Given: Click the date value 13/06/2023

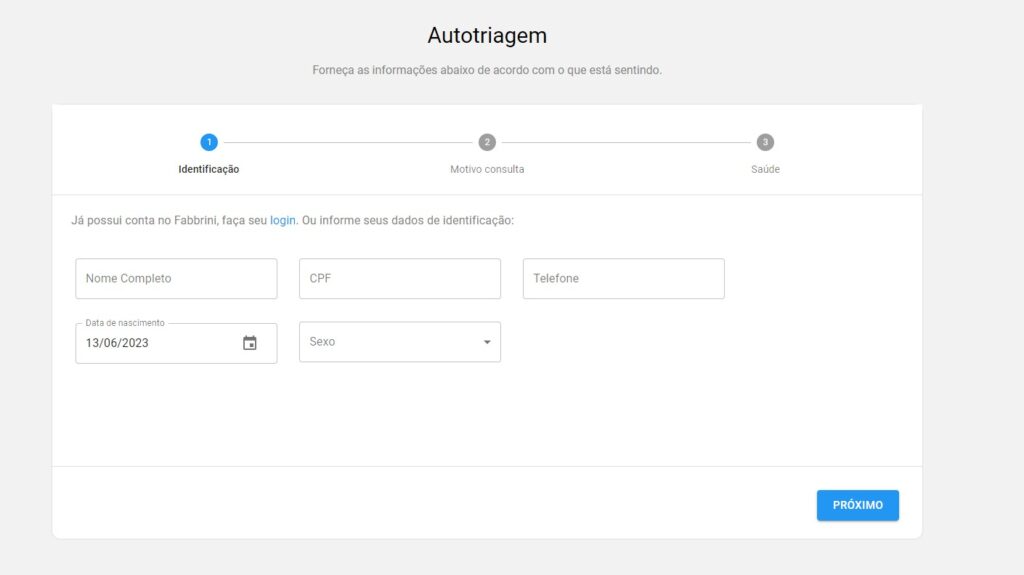Looking at the screenshot, I should pos(117,343).
